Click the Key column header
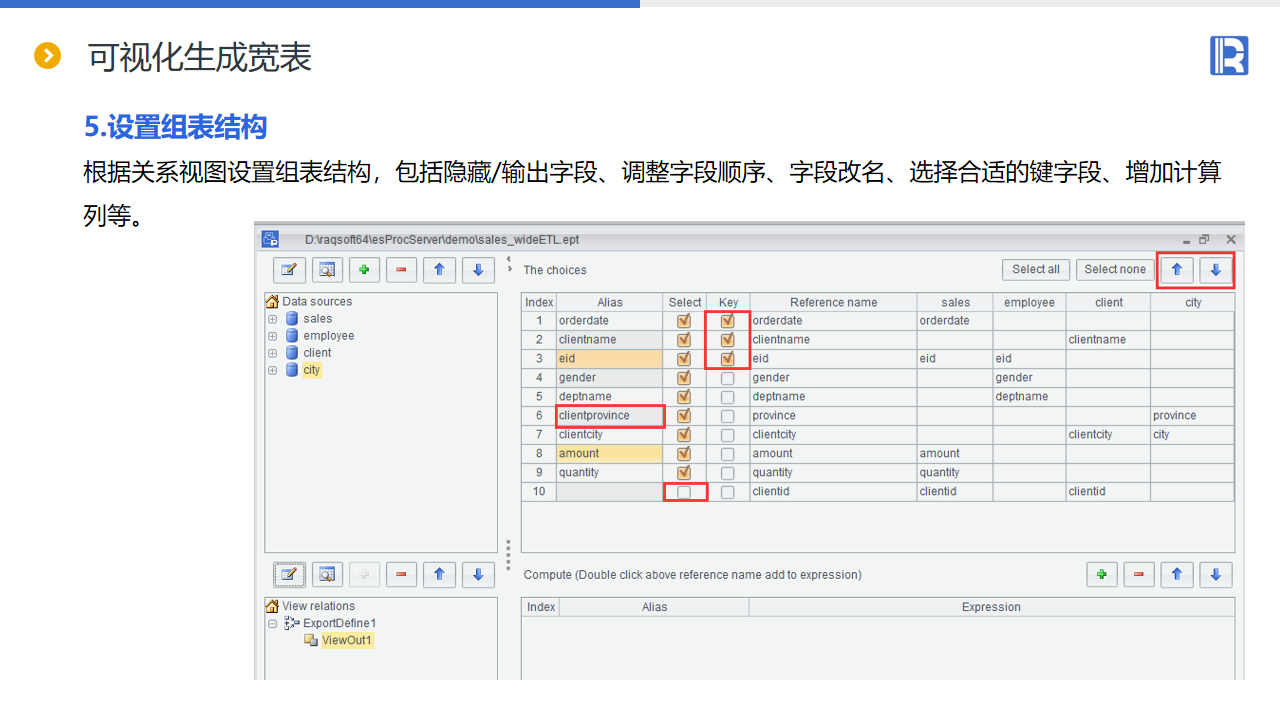Image resolution: width=1280 pixels, height=720 pixels. coord(728,302)
